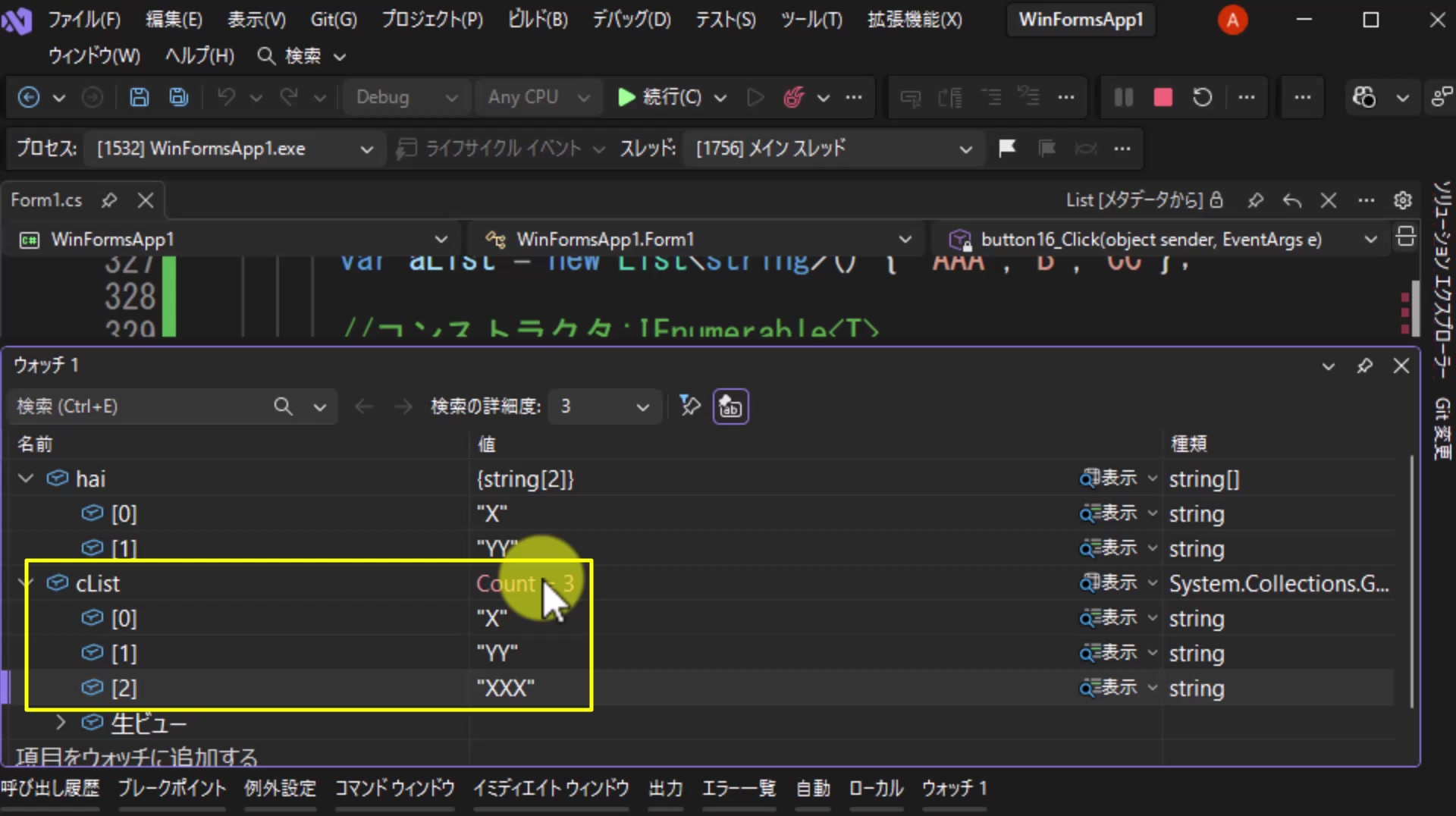Open the Any CPU platform dropdown
Image resolution: width=1456 pixels, height=816 pixels.
[x=538, y=97]
